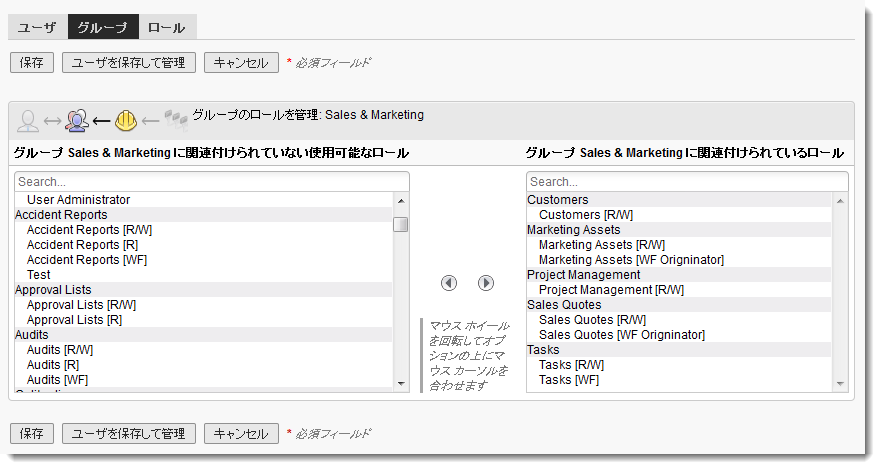Select Customers [R/W] assigned role
The image size is (880, 469).
[x=679, y=215]
